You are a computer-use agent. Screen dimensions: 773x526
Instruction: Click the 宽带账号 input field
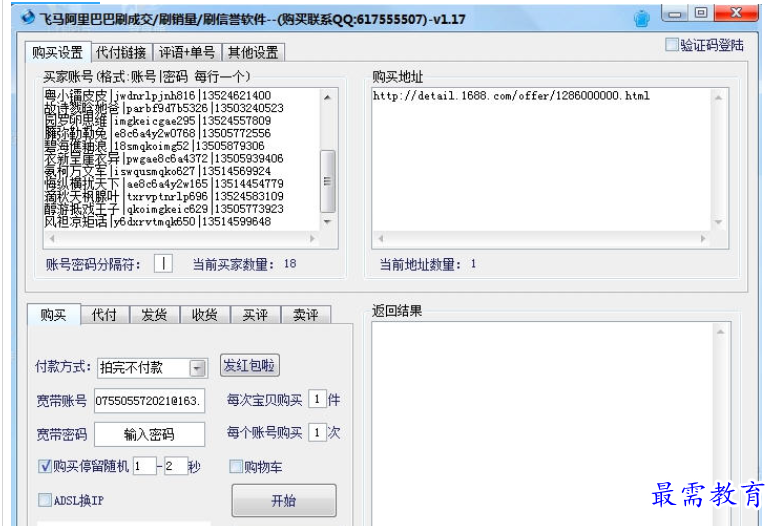click(x=149, y=401)
